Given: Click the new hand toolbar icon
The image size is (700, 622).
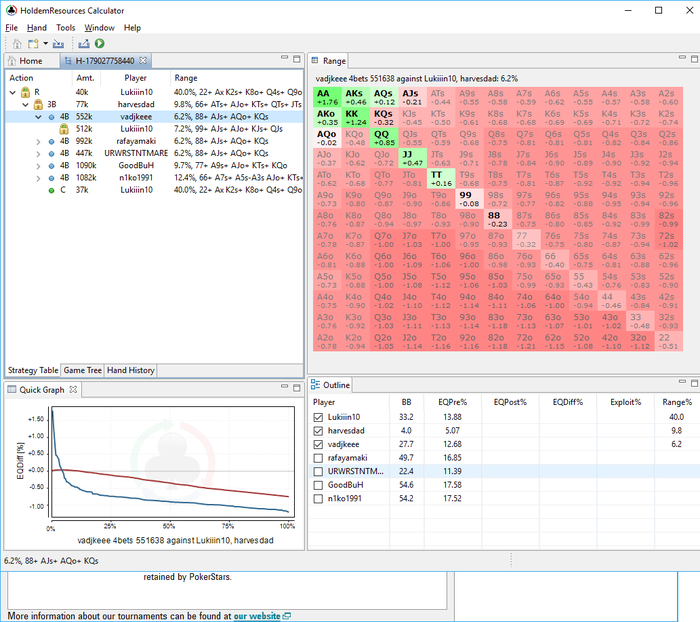Looking at the screenshot, I should click(33, 44).
